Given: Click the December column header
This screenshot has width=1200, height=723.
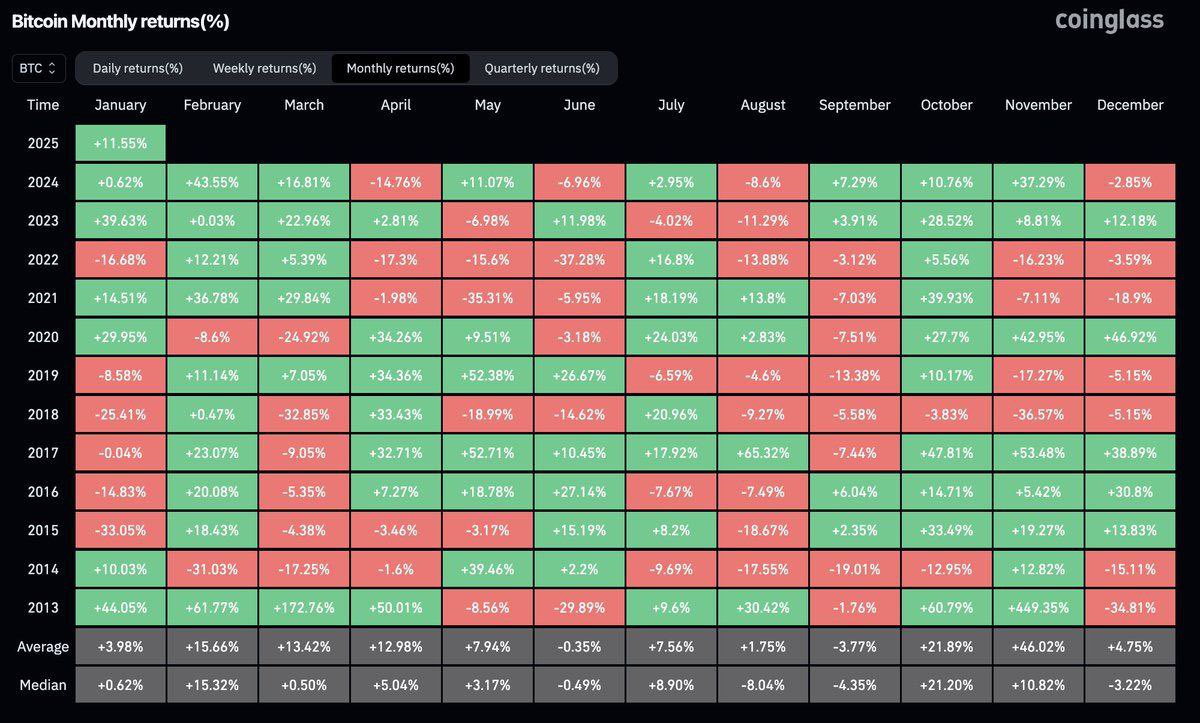Looking at the screenshot, I should click(x=1130, y=105).
